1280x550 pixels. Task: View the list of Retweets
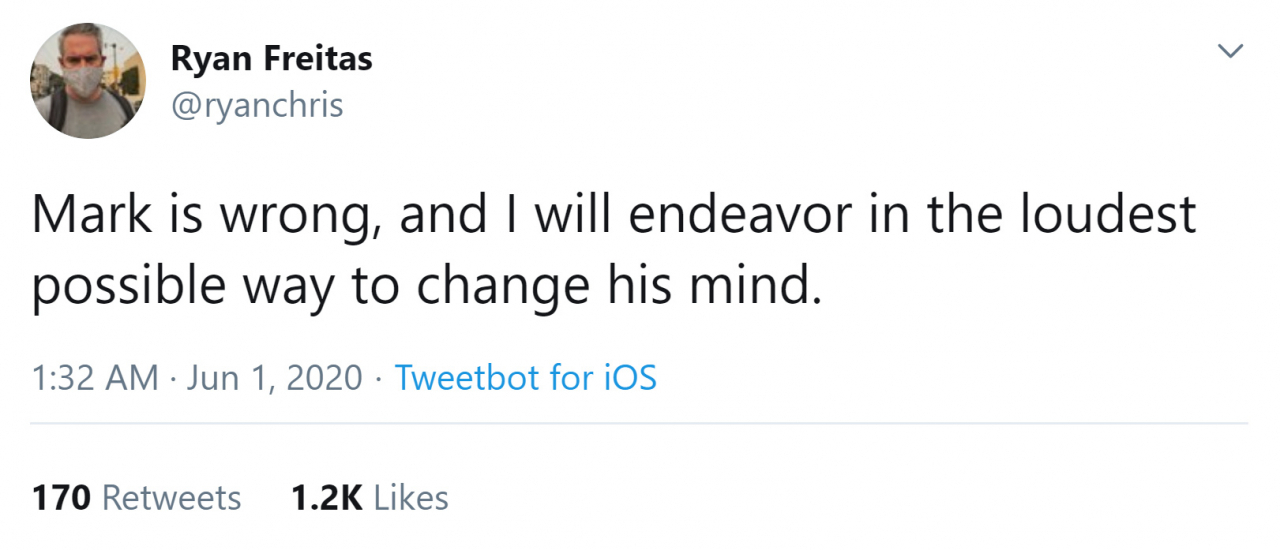pyautogui.click(x=172, y=497)
